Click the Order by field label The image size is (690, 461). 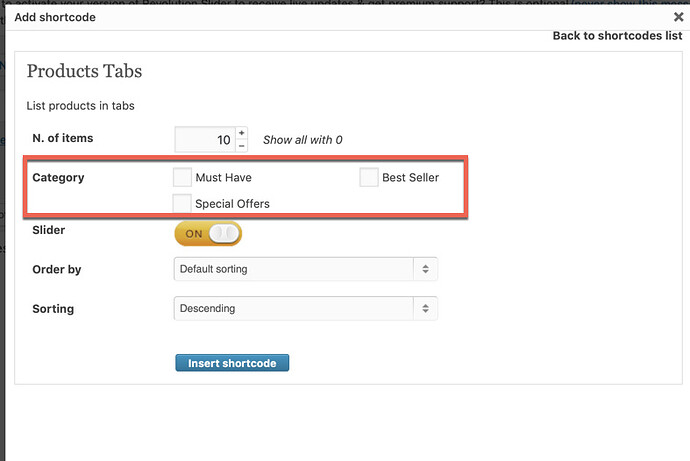57,269
